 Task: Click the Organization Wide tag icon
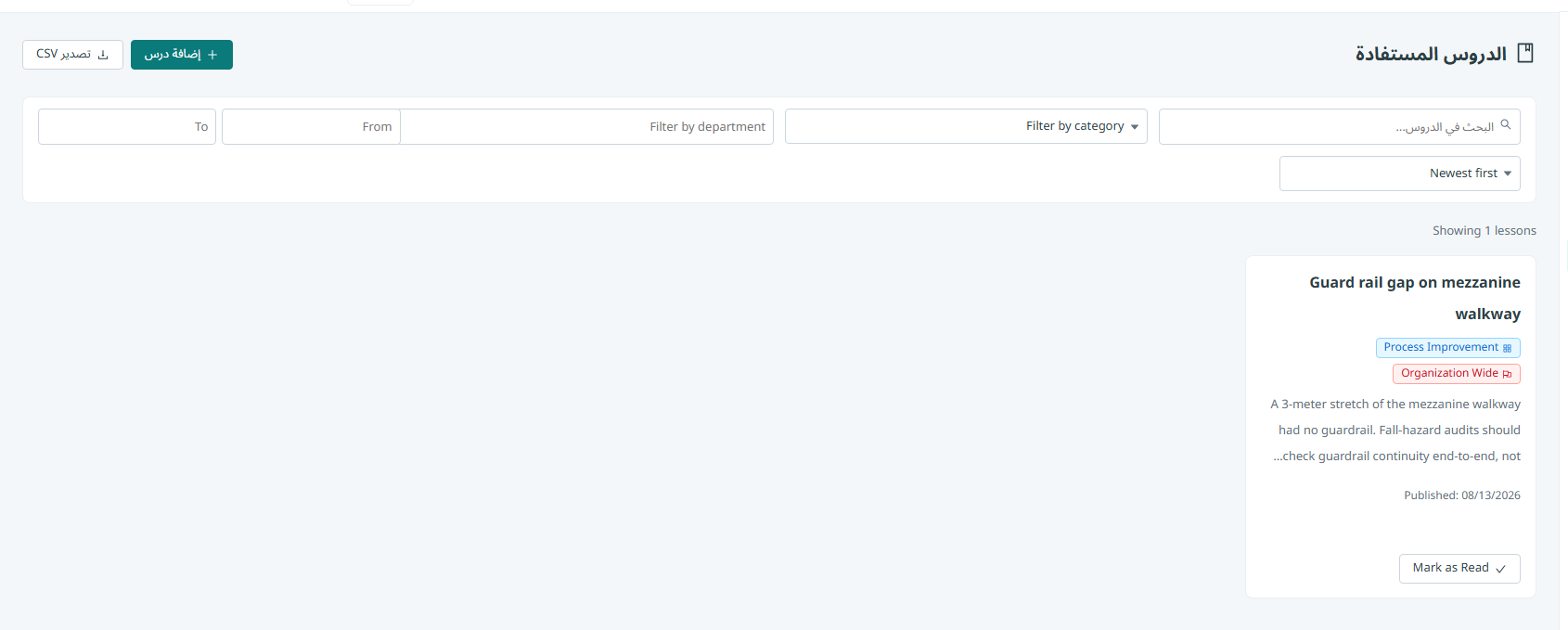pos(1507,374)
